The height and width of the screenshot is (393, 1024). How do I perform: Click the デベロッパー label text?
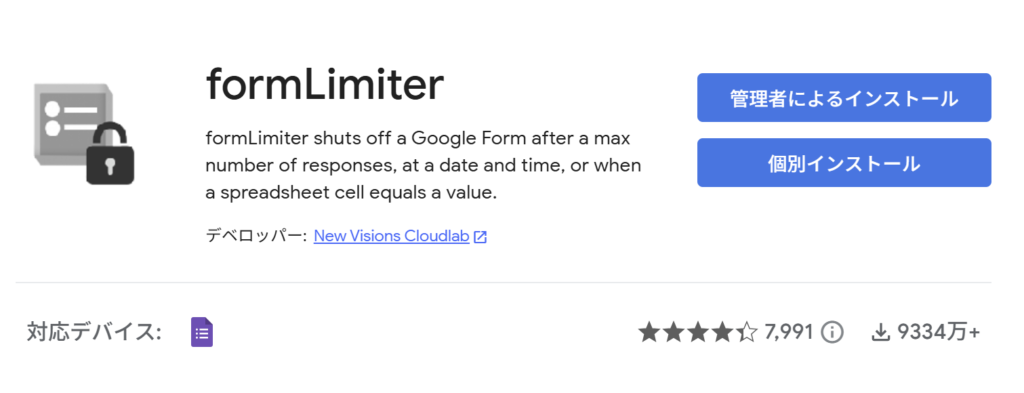[256, 236]
